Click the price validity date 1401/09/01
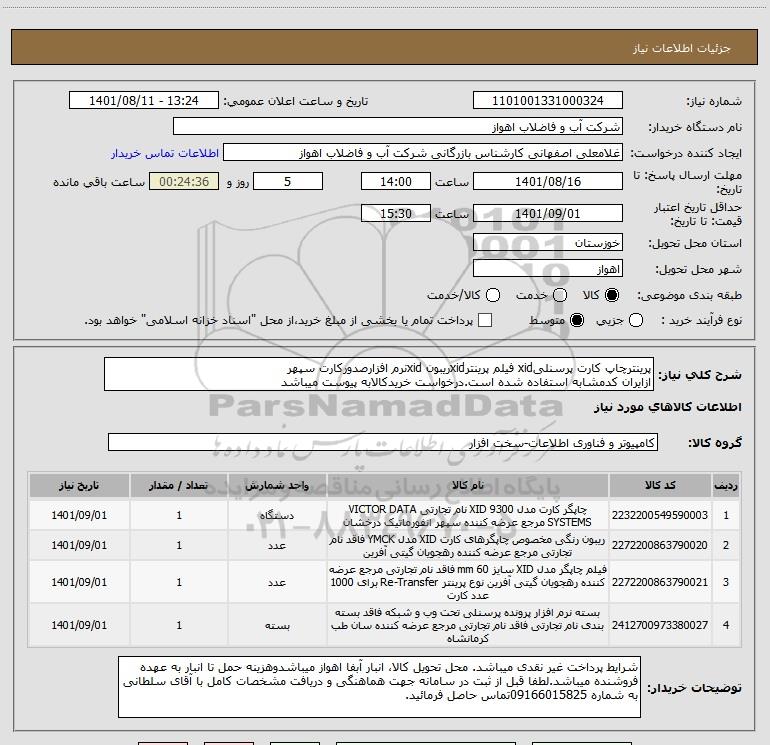The image size is (770, 745). (548, 213)
